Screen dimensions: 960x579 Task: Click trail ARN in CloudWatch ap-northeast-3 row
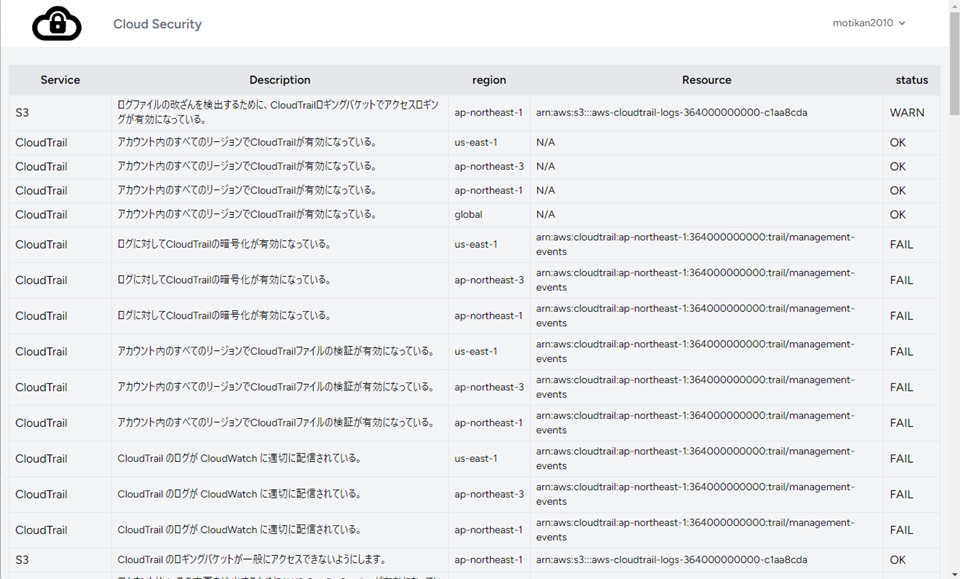(x=695, y=494)
